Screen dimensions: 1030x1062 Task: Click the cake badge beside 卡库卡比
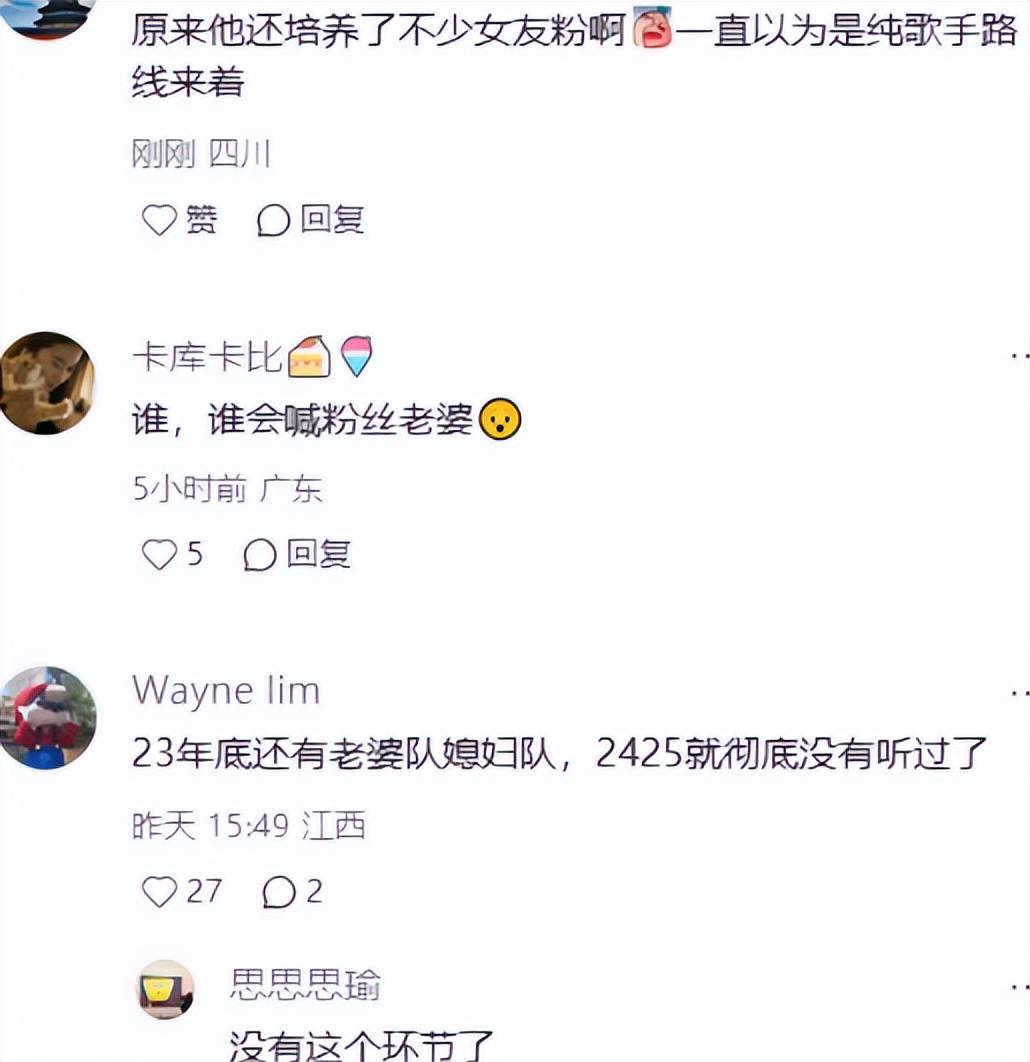(309, 356)
